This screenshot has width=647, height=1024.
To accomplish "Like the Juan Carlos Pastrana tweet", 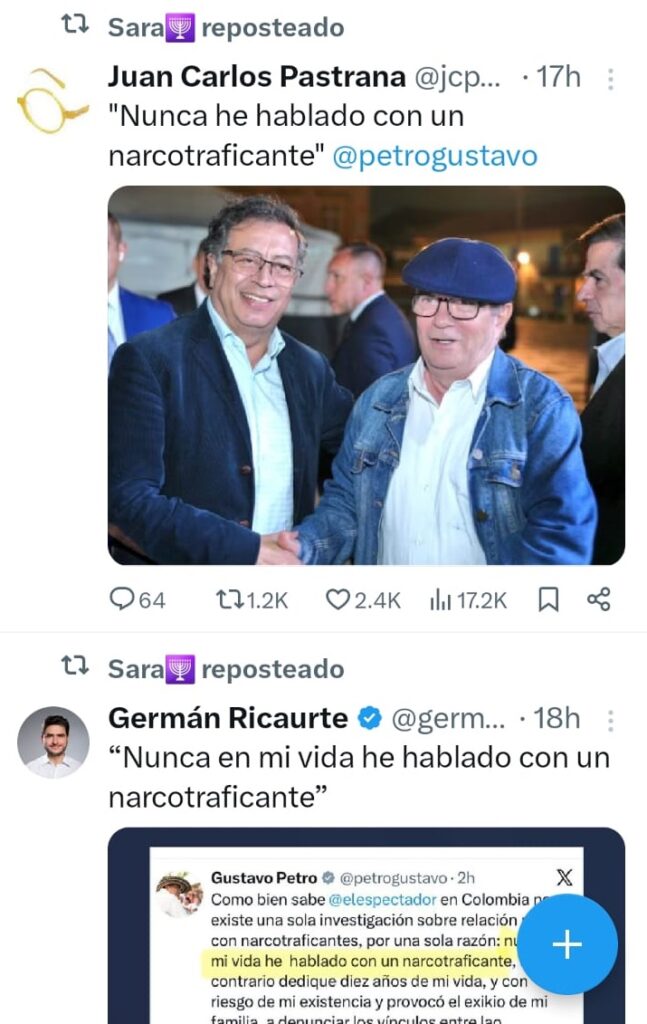I will (x=363, y=599).
